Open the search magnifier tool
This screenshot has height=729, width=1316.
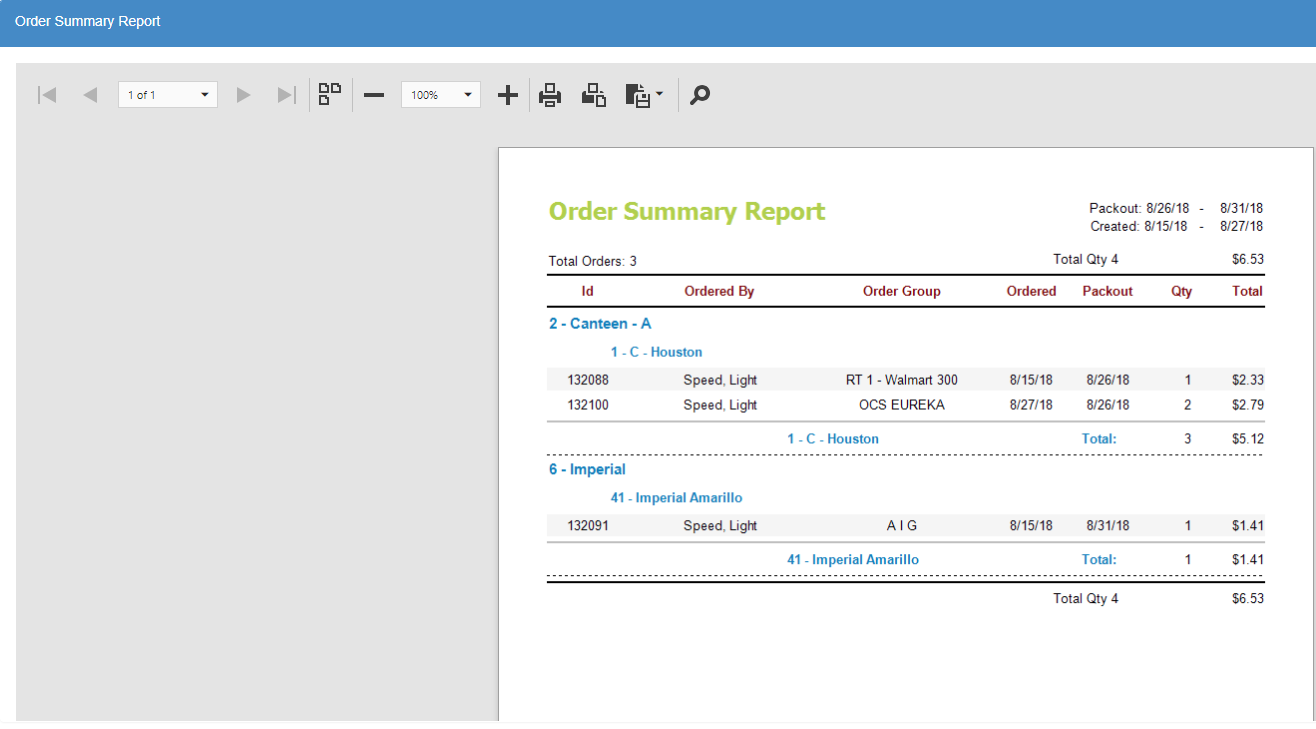pos(700,95)
